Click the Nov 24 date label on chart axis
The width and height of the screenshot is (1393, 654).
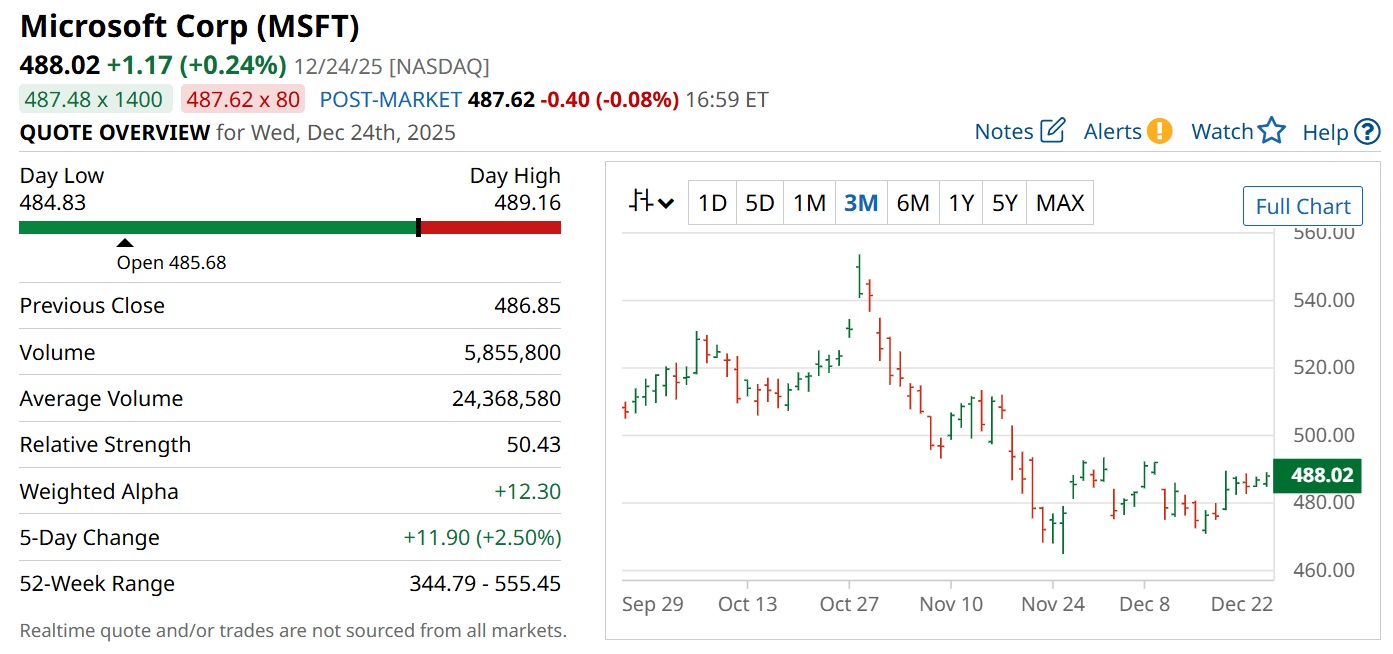(1054, 604)
